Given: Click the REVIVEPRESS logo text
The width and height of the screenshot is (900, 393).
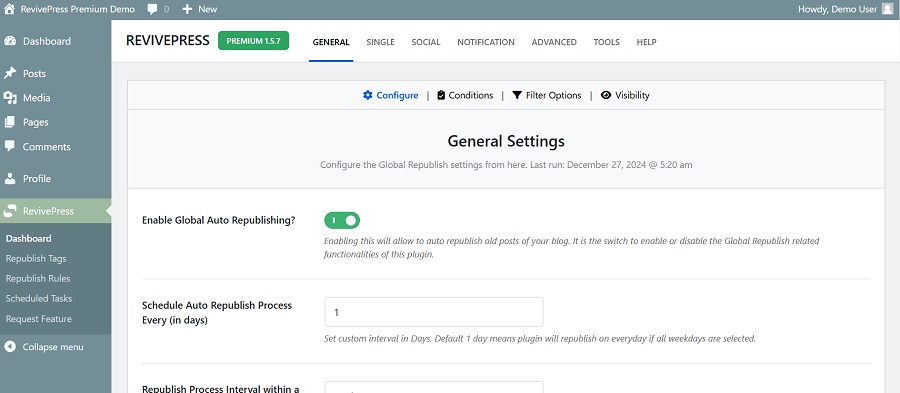Looking at the screenshot, I should [x=168, y=41].
